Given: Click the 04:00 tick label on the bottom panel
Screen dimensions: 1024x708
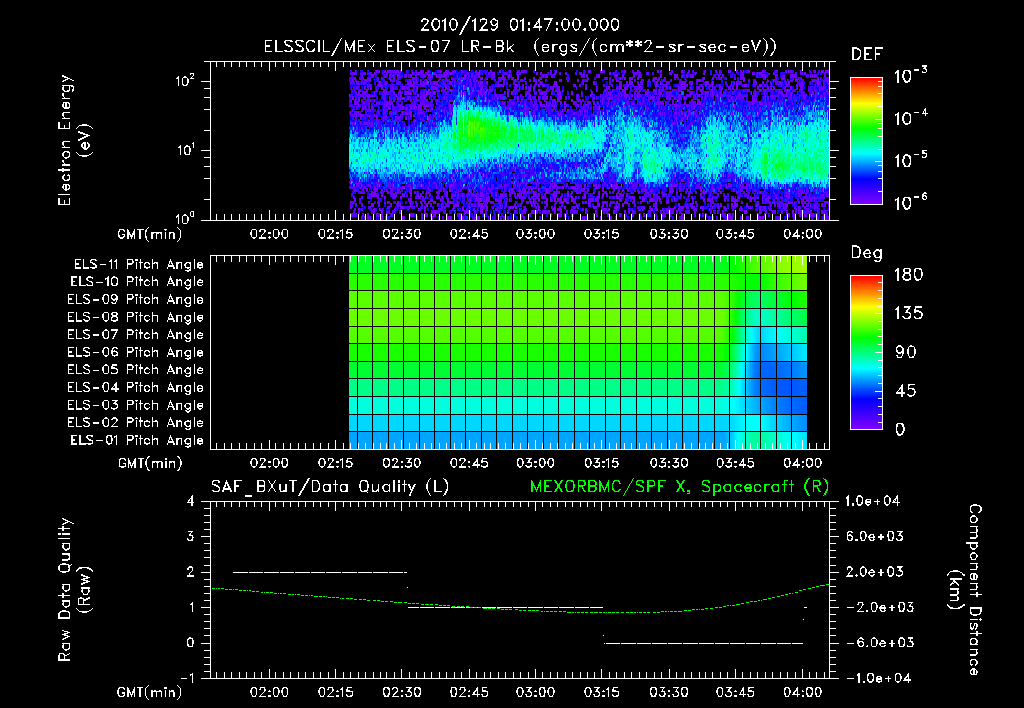Looking at the screenshot, I should pyautogui.click(x=803, y=692).
